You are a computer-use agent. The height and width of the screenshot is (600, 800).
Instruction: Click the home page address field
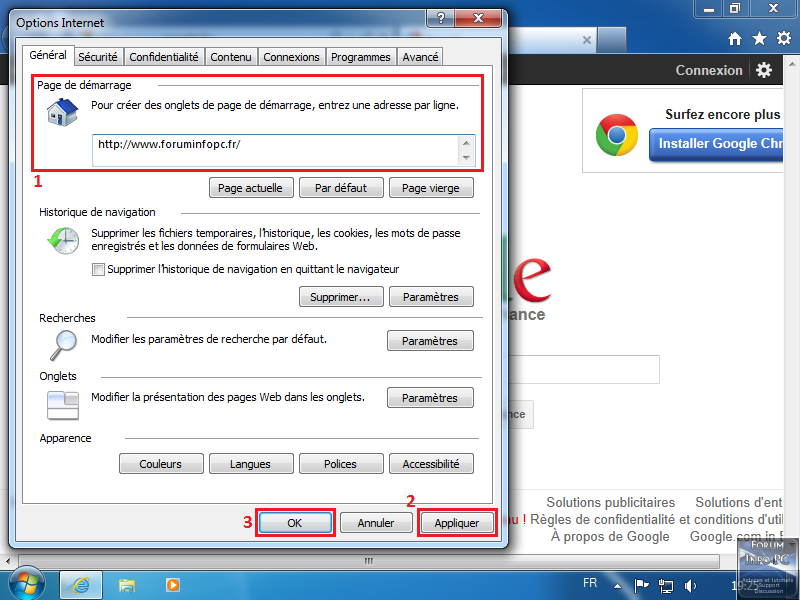pyautogui.click(x=275, y=150)
